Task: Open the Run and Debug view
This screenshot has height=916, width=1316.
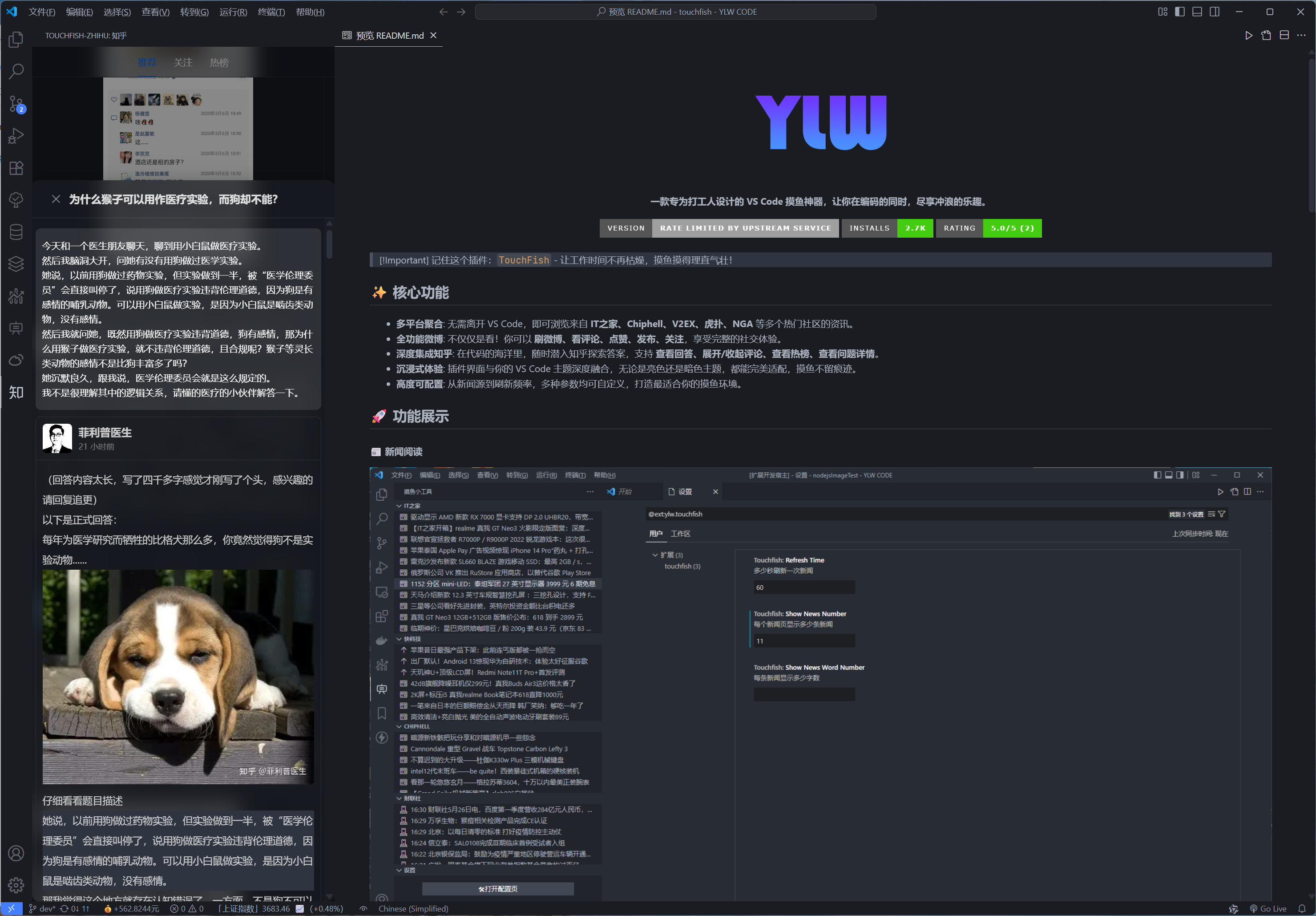Action: point(16,136)
